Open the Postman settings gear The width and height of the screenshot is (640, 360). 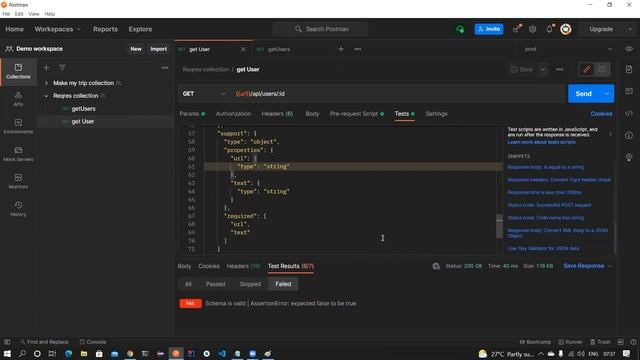pyautogui.click(x=532, y=29)
